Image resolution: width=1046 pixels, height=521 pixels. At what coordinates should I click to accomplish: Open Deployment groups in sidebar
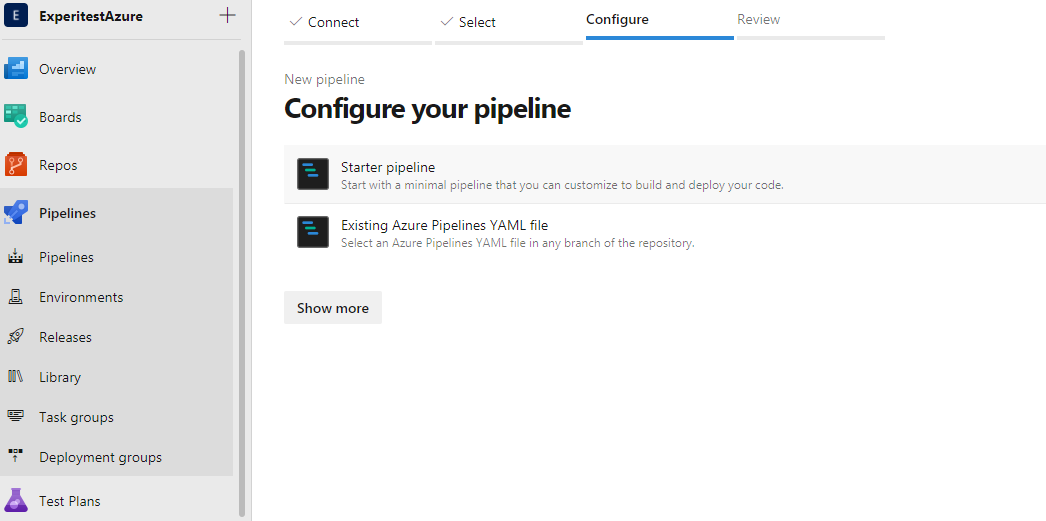[x=100, y=457]
